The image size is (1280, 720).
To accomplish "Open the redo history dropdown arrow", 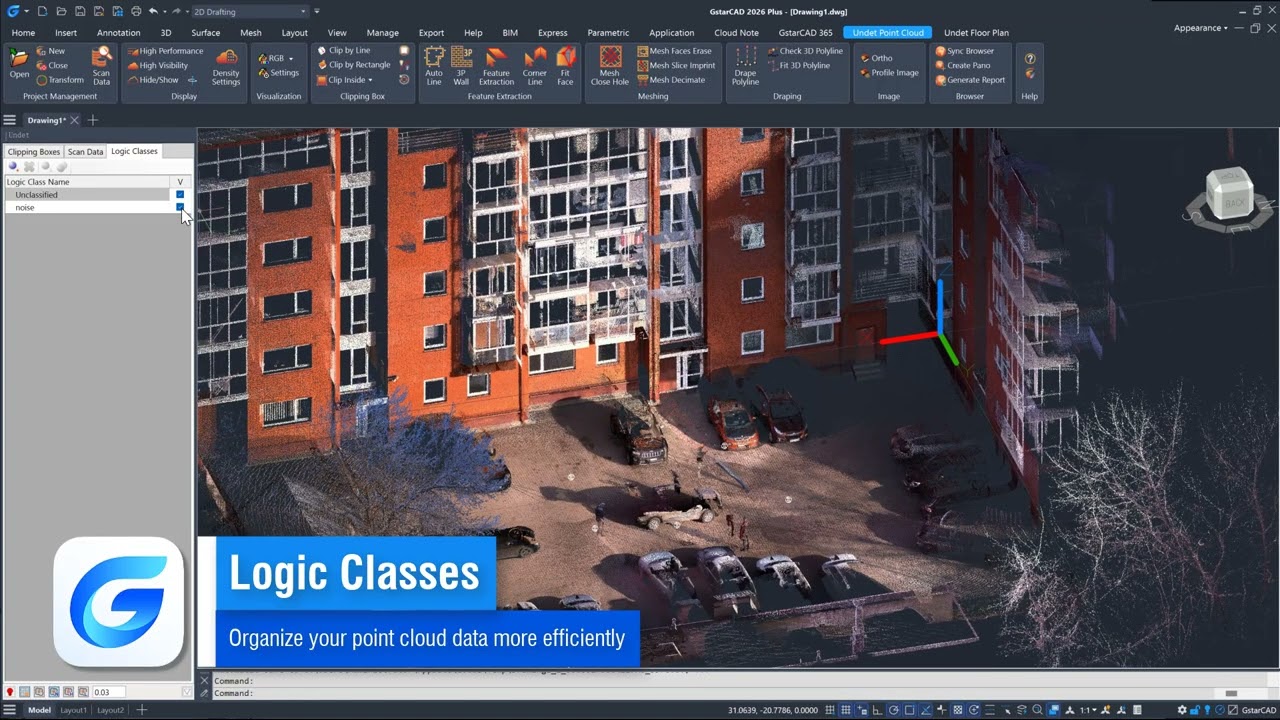I will (188, 11).
